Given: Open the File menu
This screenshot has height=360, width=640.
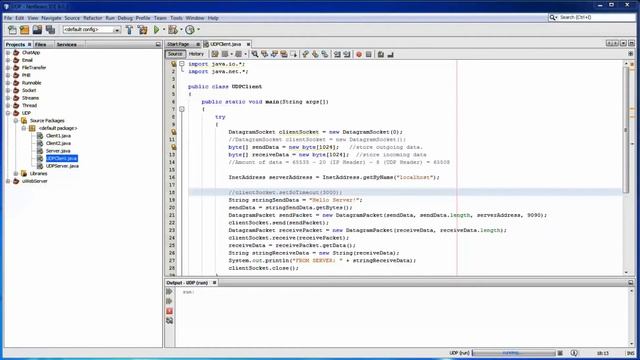Looking at the screenshot, I should click(x=8, y=18).
